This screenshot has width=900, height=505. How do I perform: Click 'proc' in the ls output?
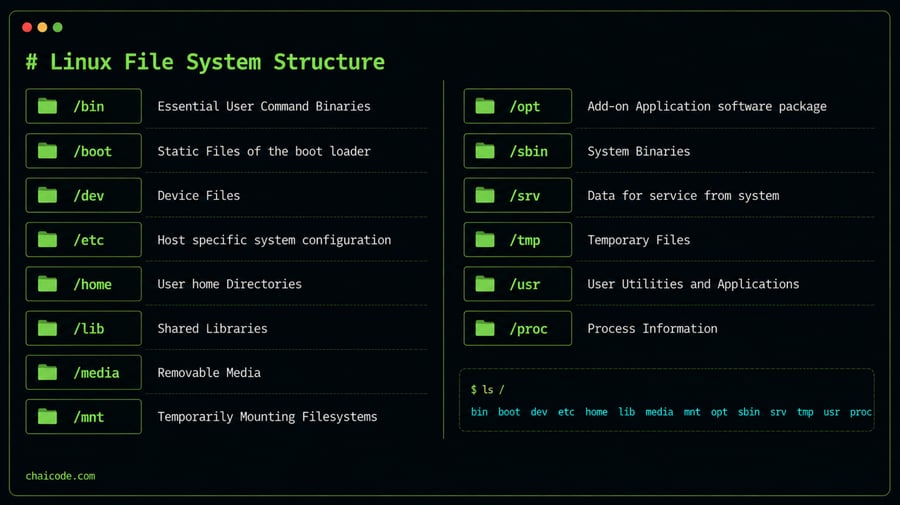click(861, 412)
